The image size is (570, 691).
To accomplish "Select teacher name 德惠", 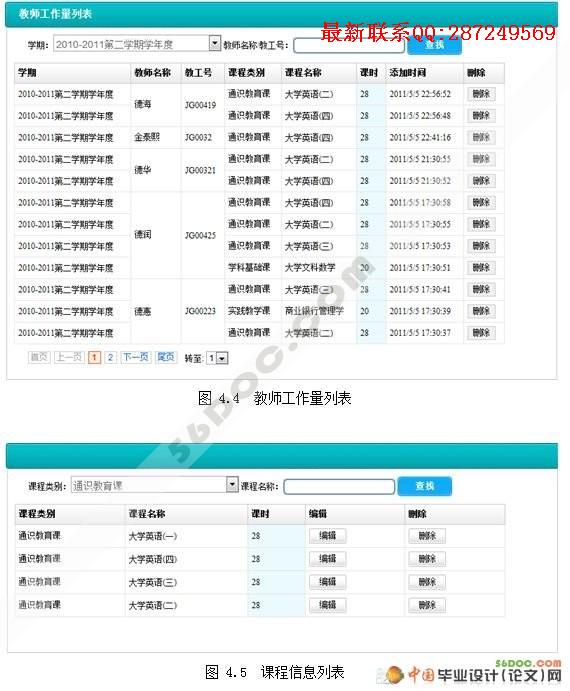I will point(143,312).
